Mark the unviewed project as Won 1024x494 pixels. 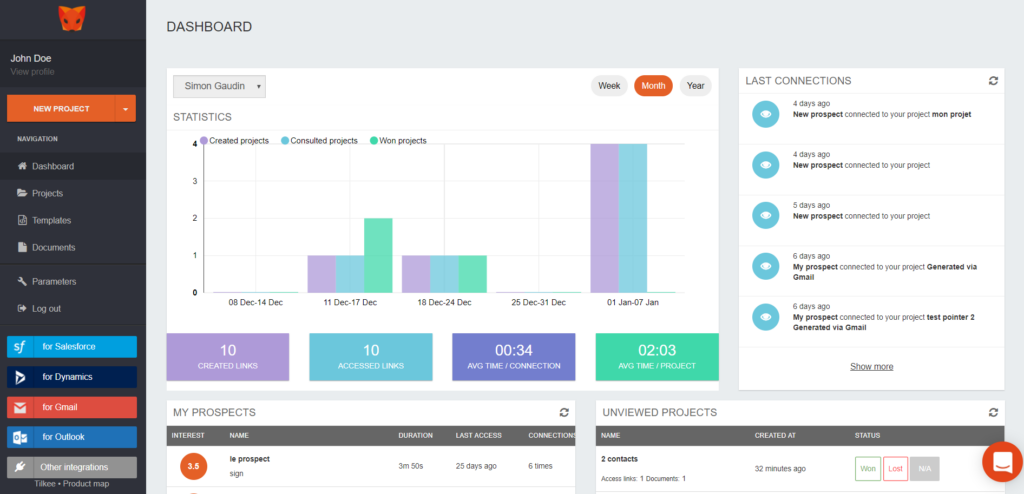tap(866, 468)
